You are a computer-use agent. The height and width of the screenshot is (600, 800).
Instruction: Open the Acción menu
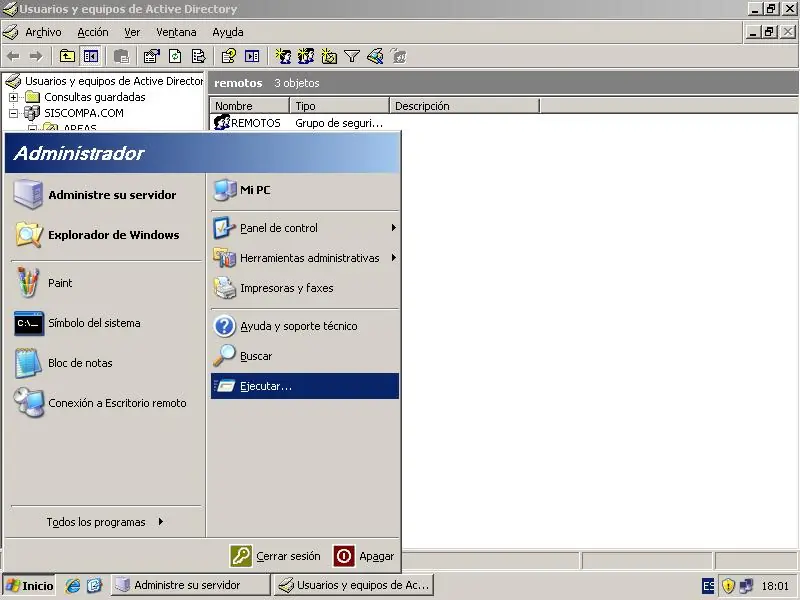point(93,32)
